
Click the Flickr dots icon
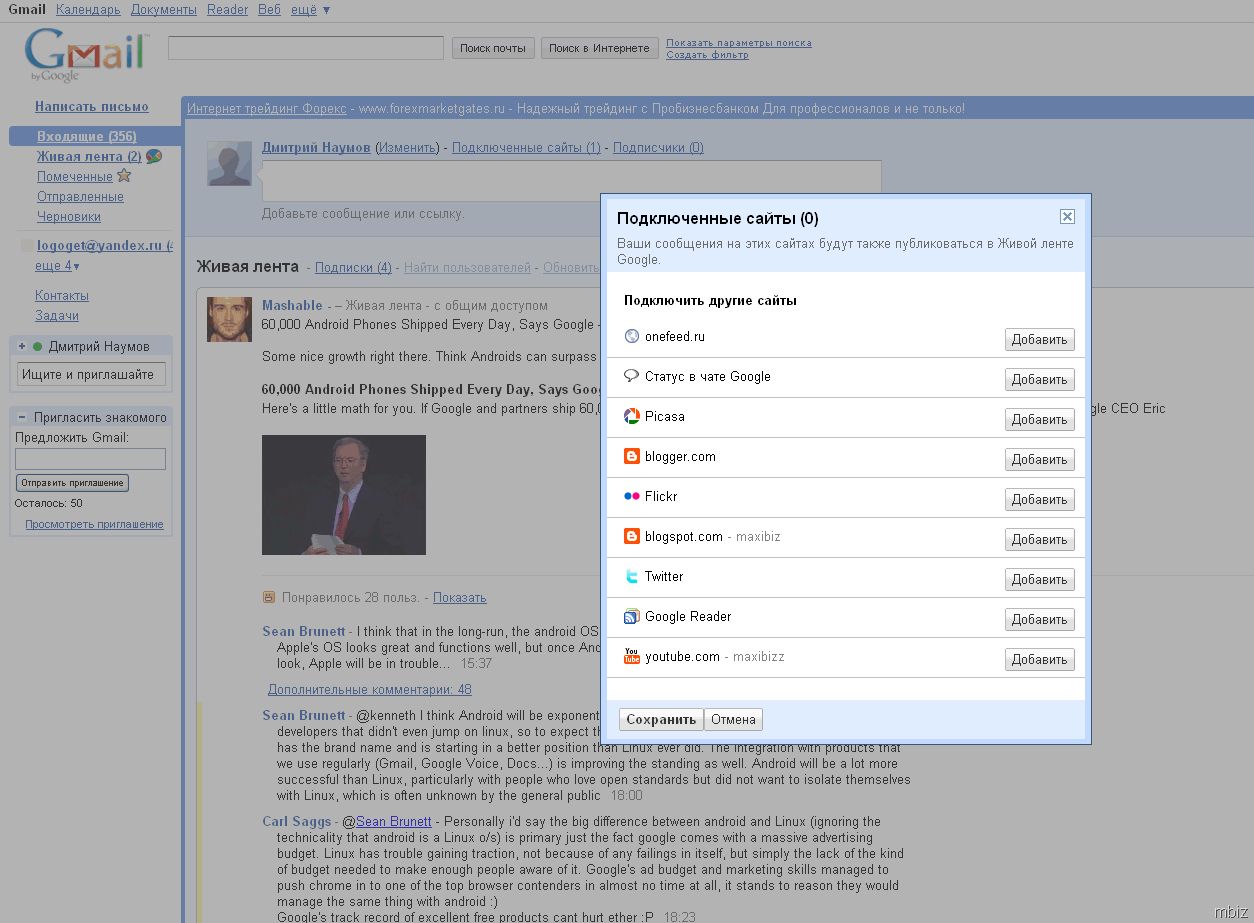631,497
